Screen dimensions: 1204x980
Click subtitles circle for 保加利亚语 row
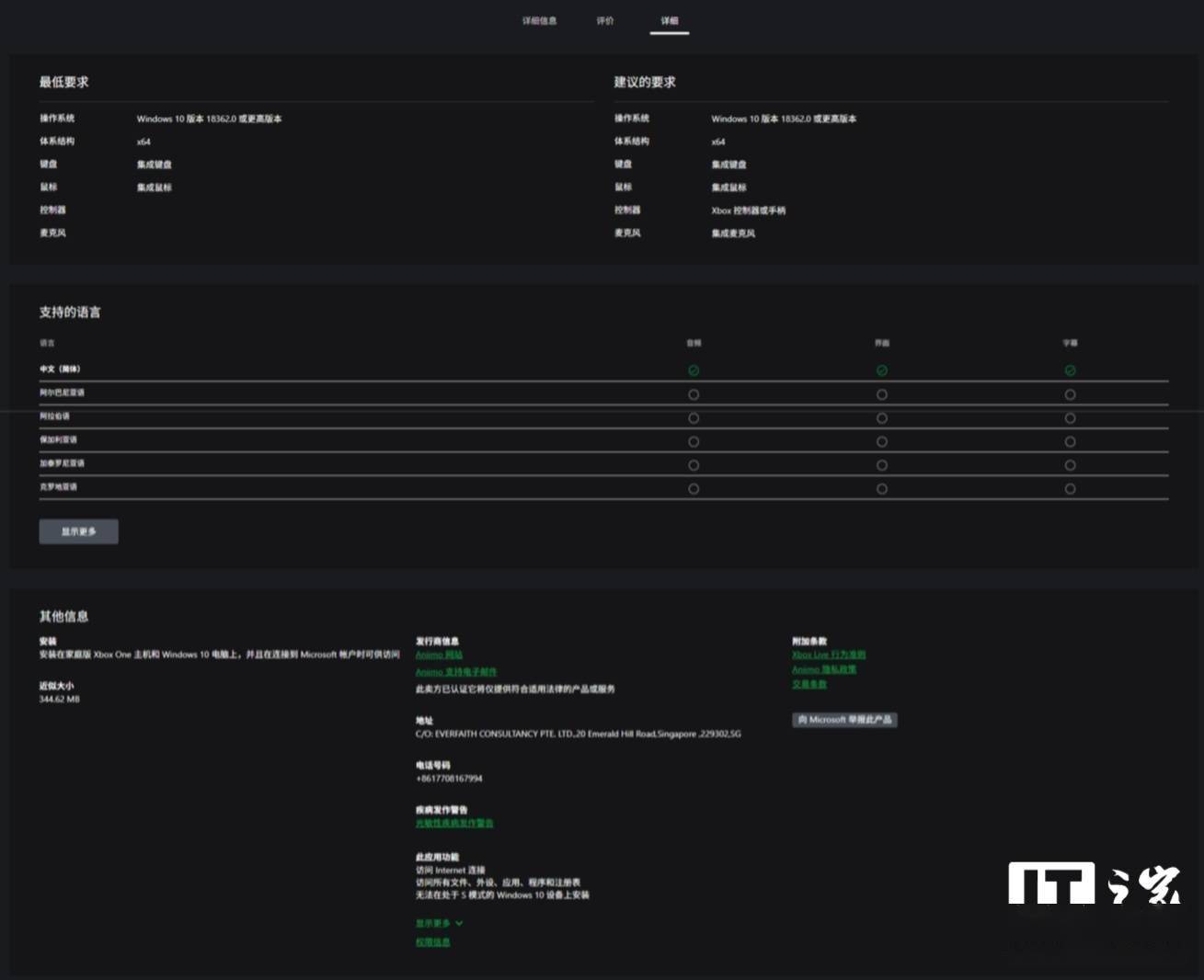1070,442
